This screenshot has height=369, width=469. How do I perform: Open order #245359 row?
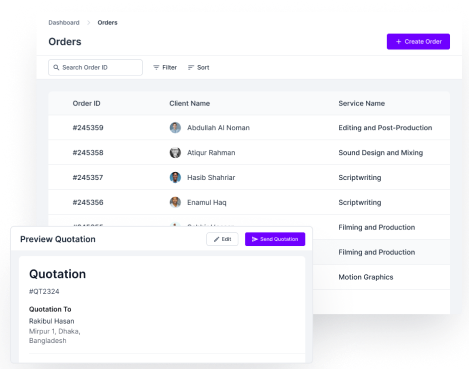coord(249,128)
